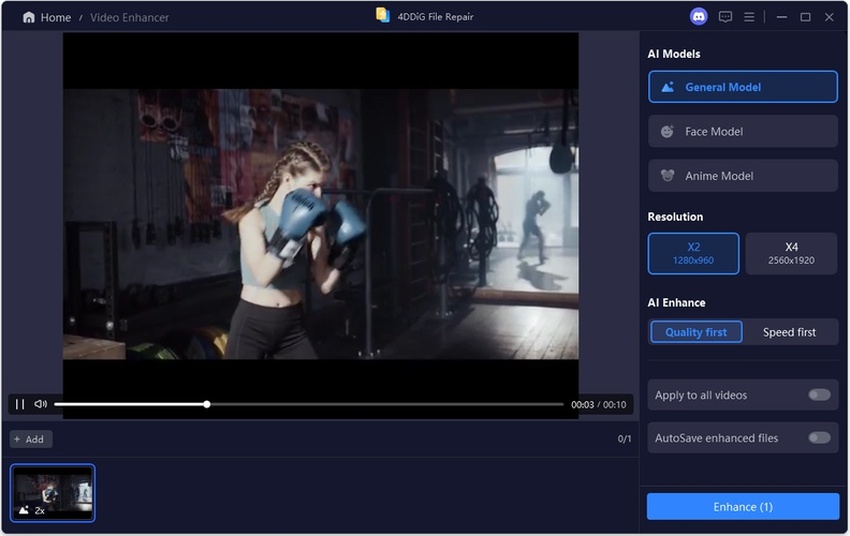
Task: Close the application window
Action: (829, 17)
